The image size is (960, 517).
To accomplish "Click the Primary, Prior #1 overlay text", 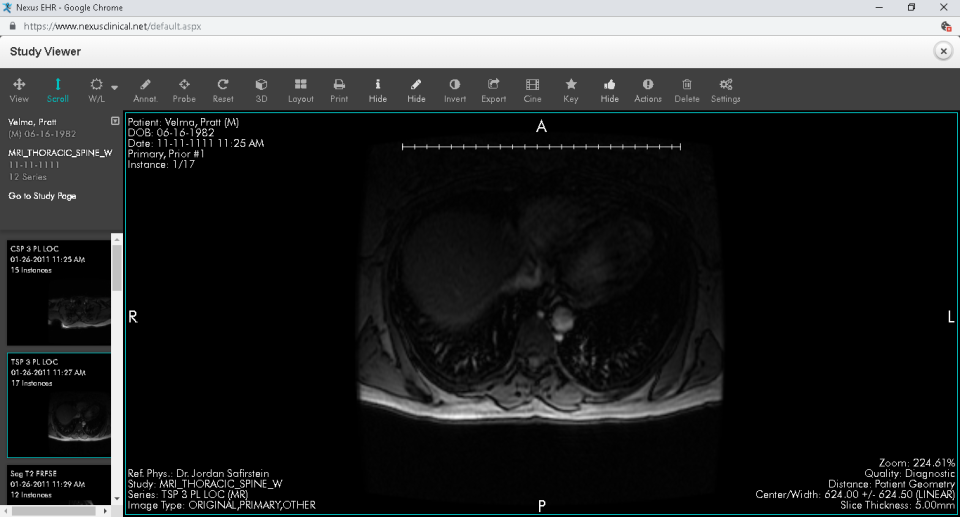I will (166, 154).
